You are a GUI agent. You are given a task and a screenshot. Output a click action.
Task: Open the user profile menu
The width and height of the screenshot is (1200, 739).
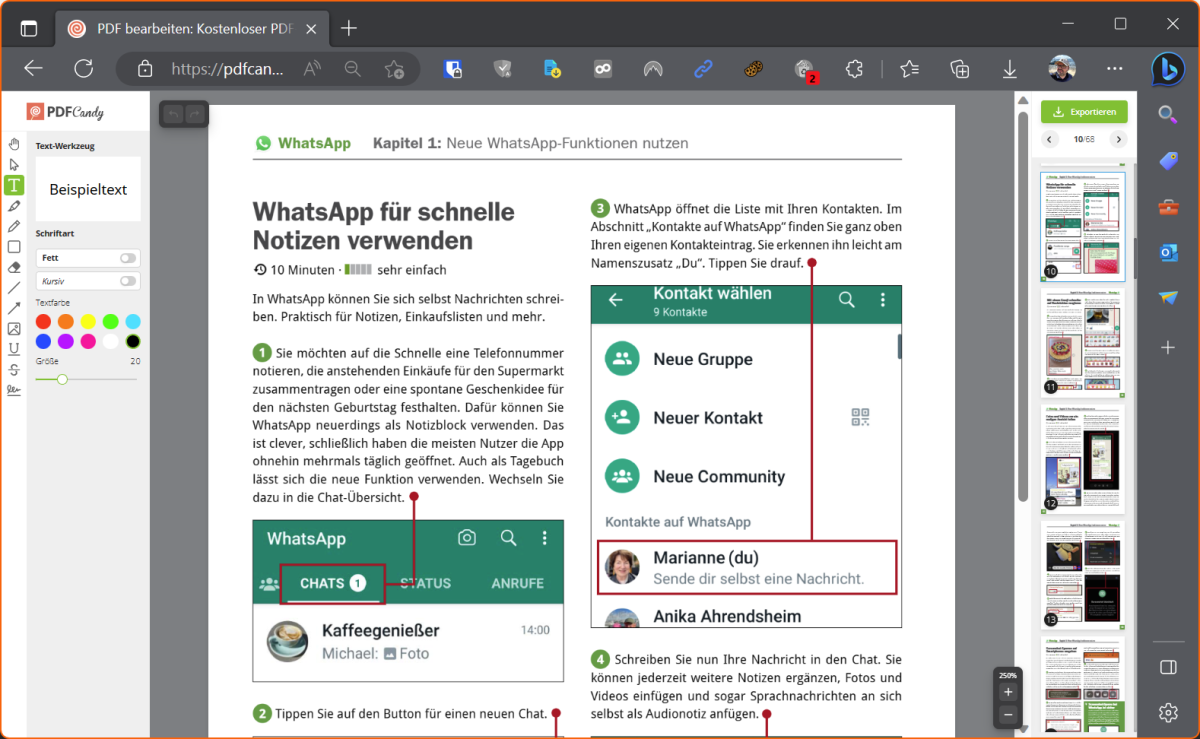[x=1062, y=69]
